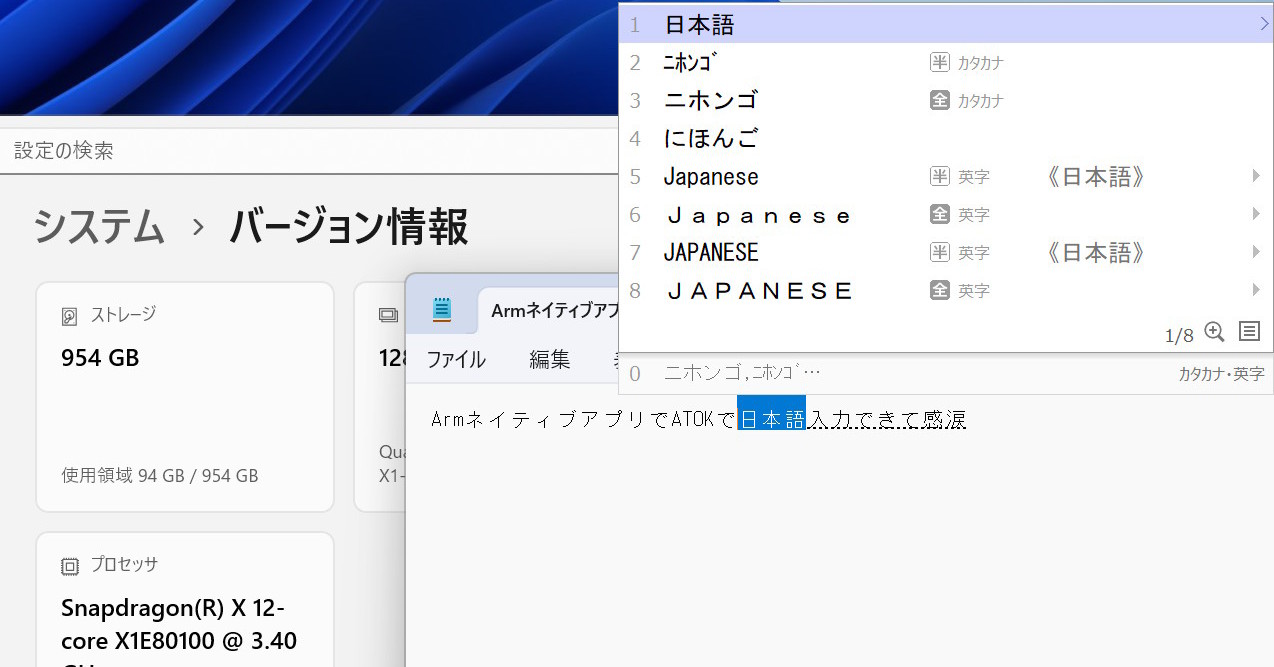Expand the arrow for full-width ＪＡＰＡＮＥＳＥ candidate 8
Screen dimensions: 1274x667
click(1256, 291)
